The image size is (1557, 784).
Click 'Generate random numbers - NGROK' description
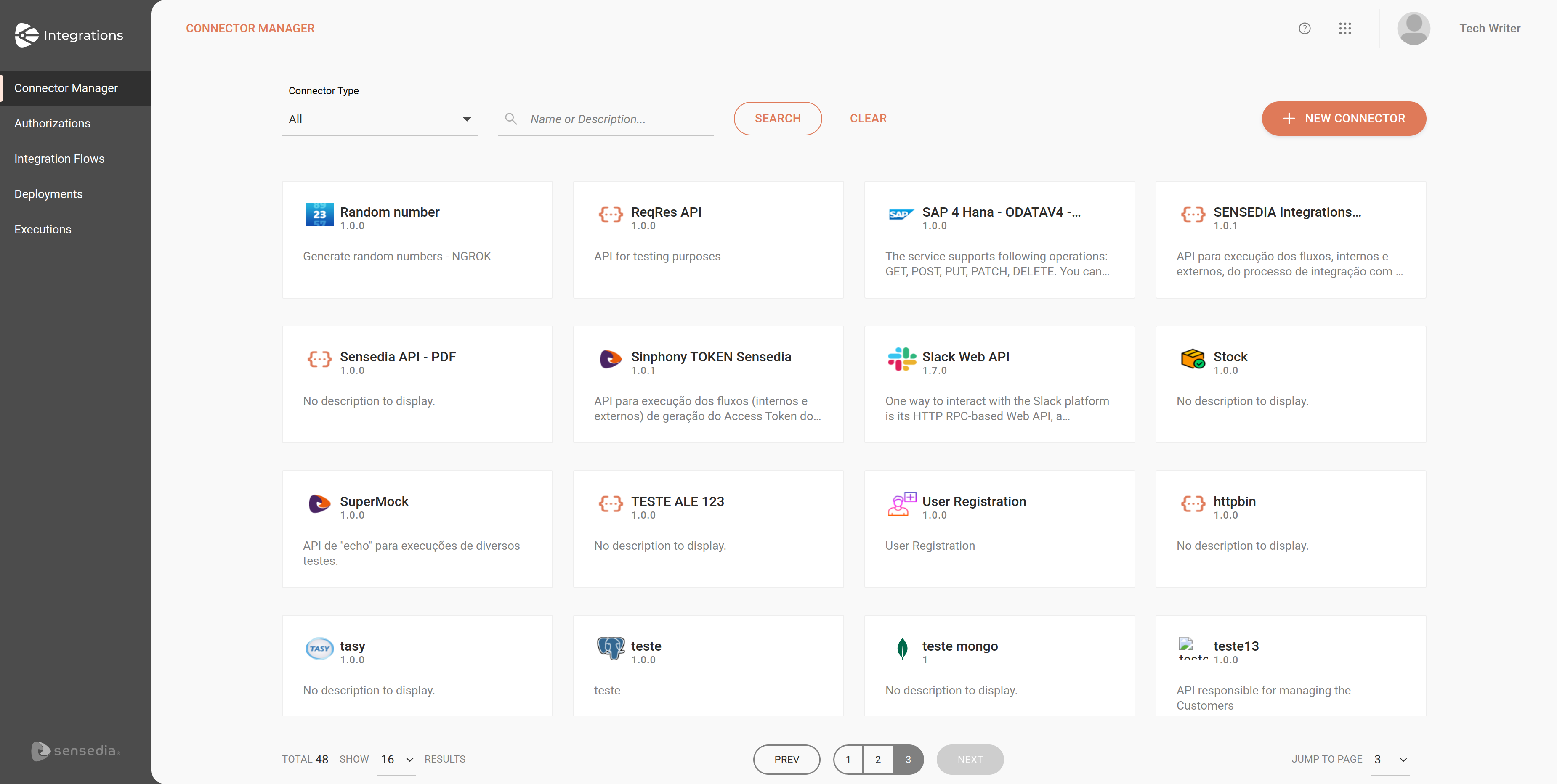click(x=396, y=256)
